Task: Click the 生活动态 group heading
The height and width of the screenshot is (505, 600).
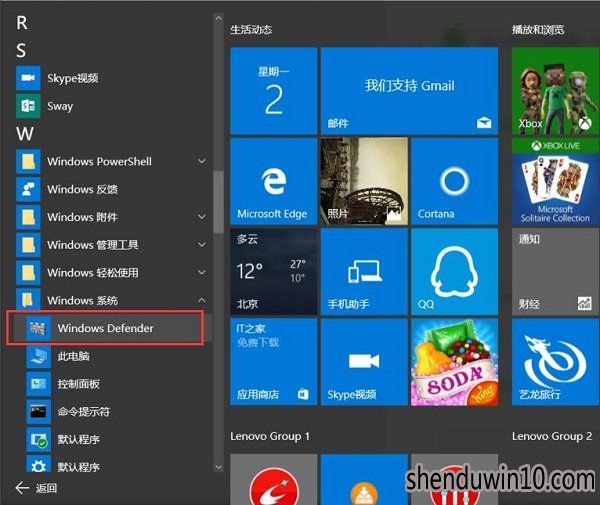Action: tap(251, 30)
